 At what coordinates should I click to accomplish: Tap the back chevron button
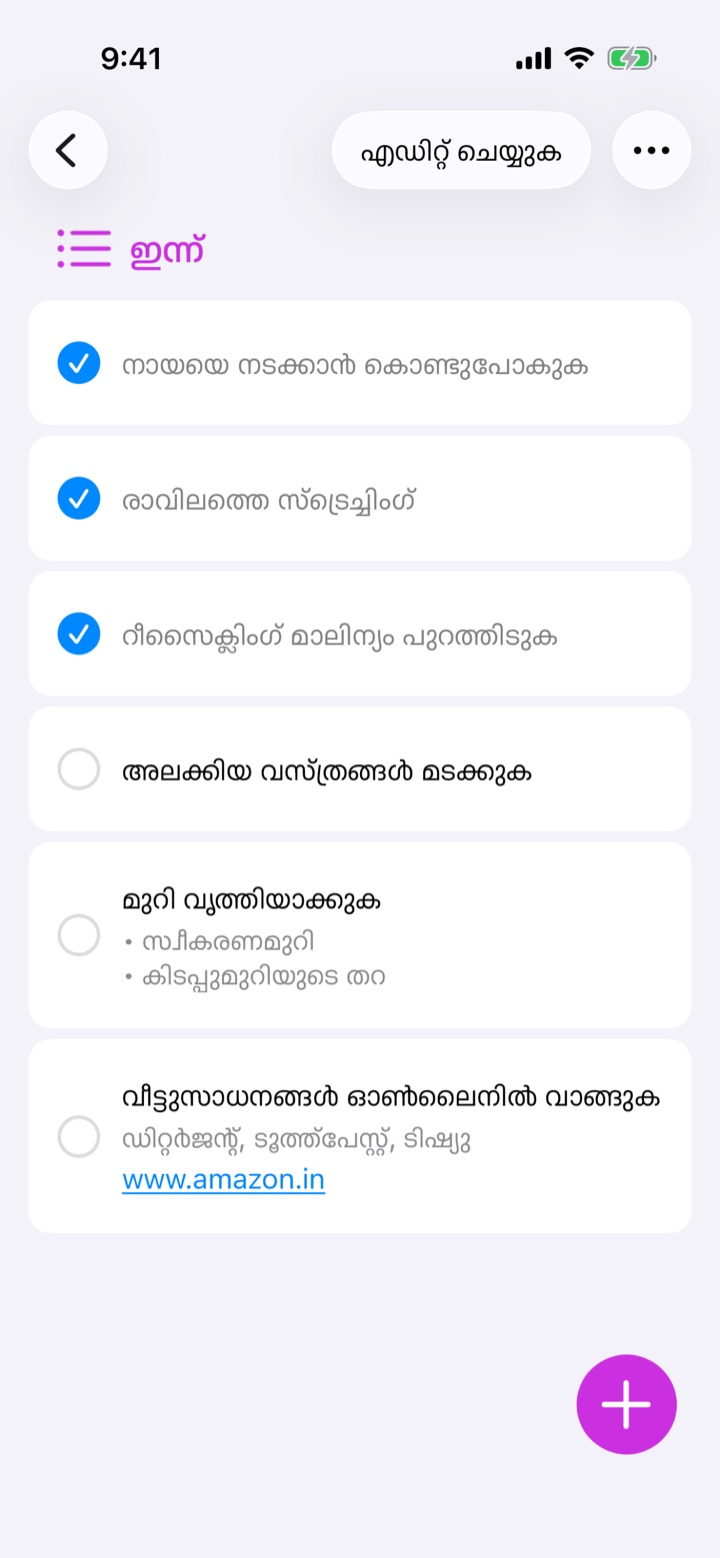coord(68,150)
